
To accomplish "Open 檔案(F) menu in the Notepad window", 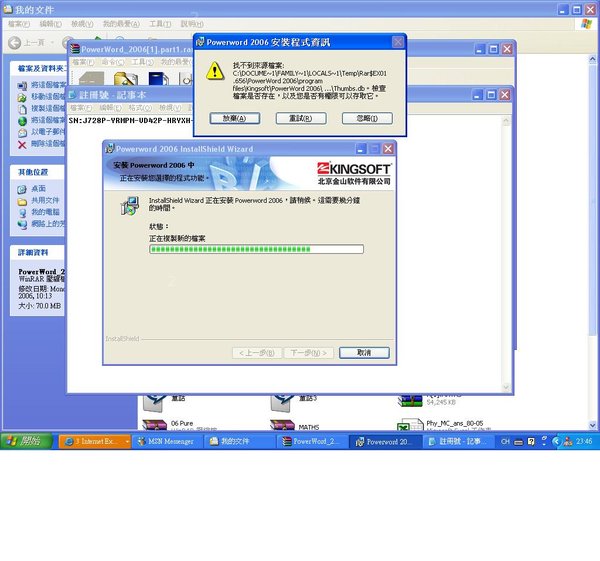I will pos(81,108).
